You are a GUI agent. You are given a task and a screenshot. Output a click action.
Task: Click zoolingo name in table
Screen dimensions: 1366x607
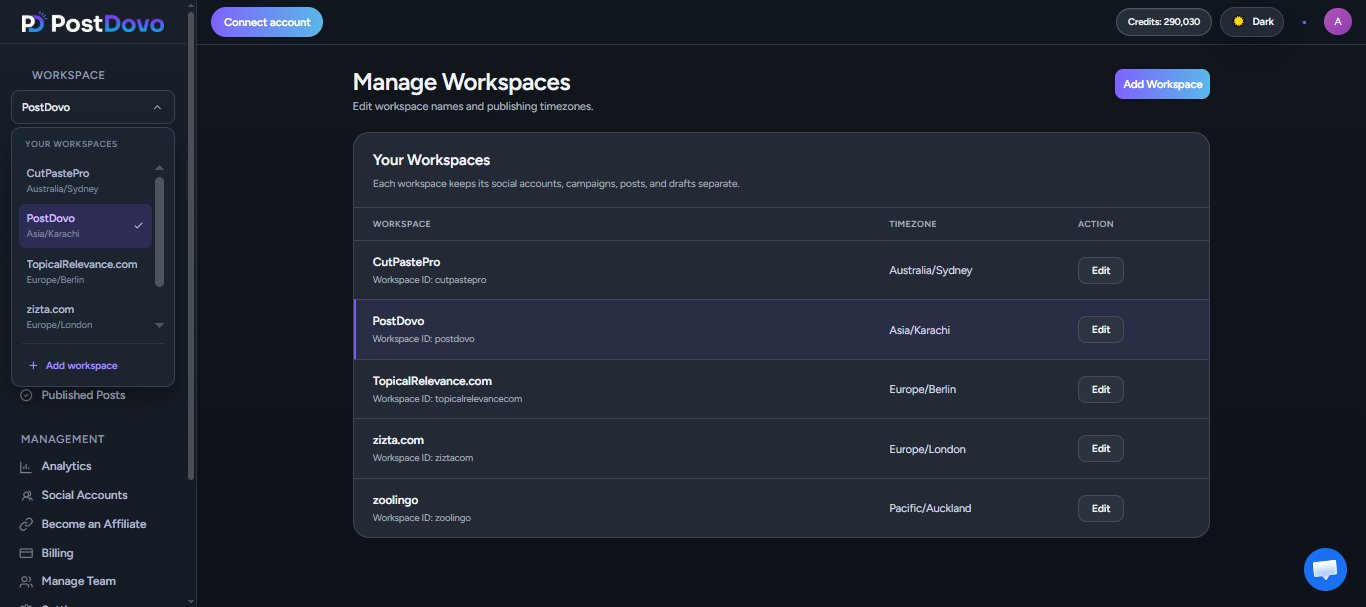pos(395,500)
